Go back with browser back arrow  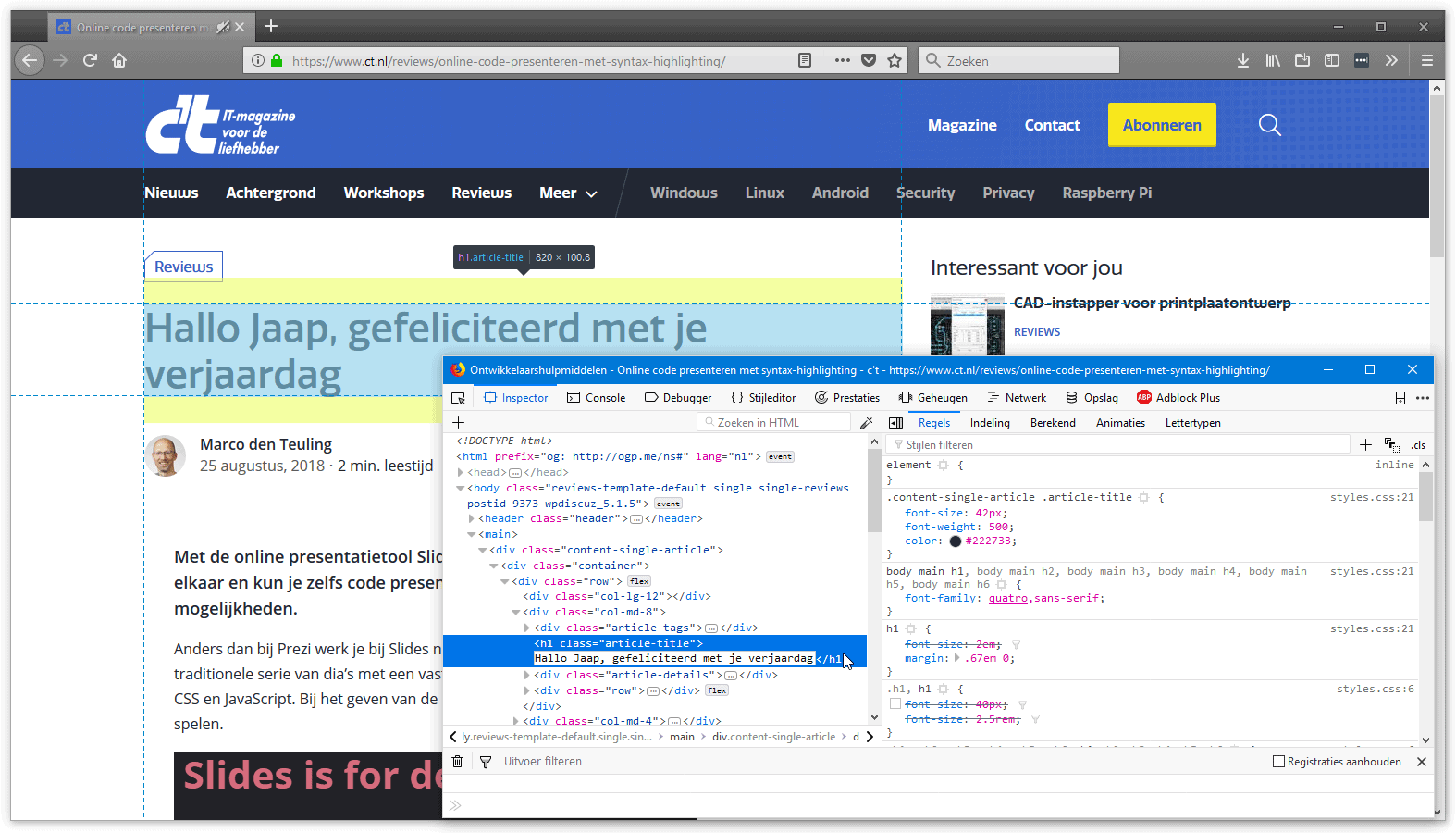point(30,60)
